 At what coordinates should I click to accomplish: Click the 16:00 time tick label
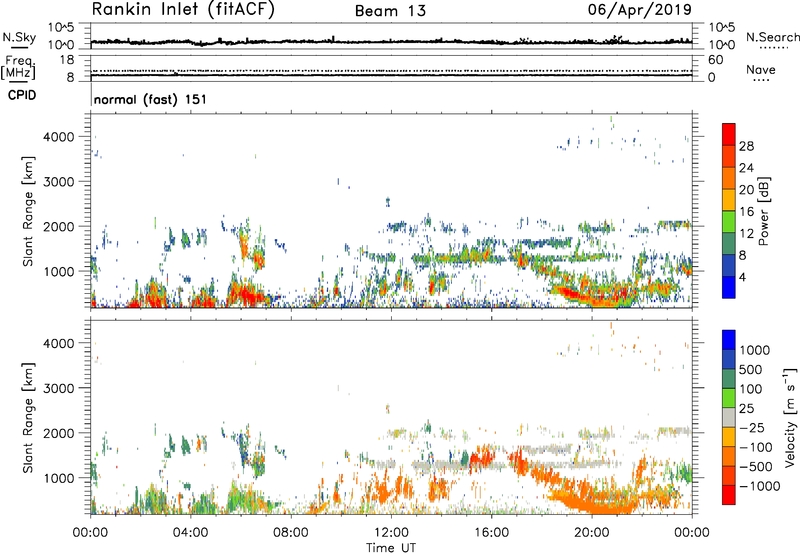coord(492,533)
